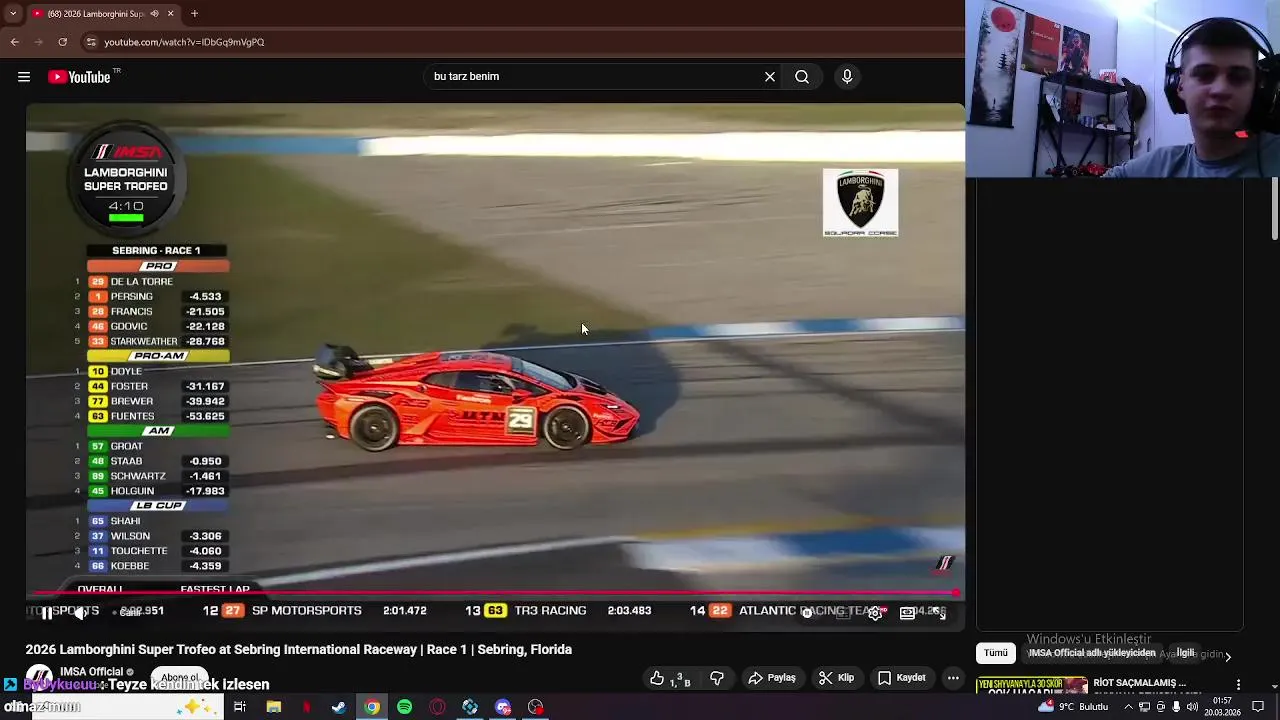
Task: Create a clip with the Klip button
Action: tap(836, 678)
